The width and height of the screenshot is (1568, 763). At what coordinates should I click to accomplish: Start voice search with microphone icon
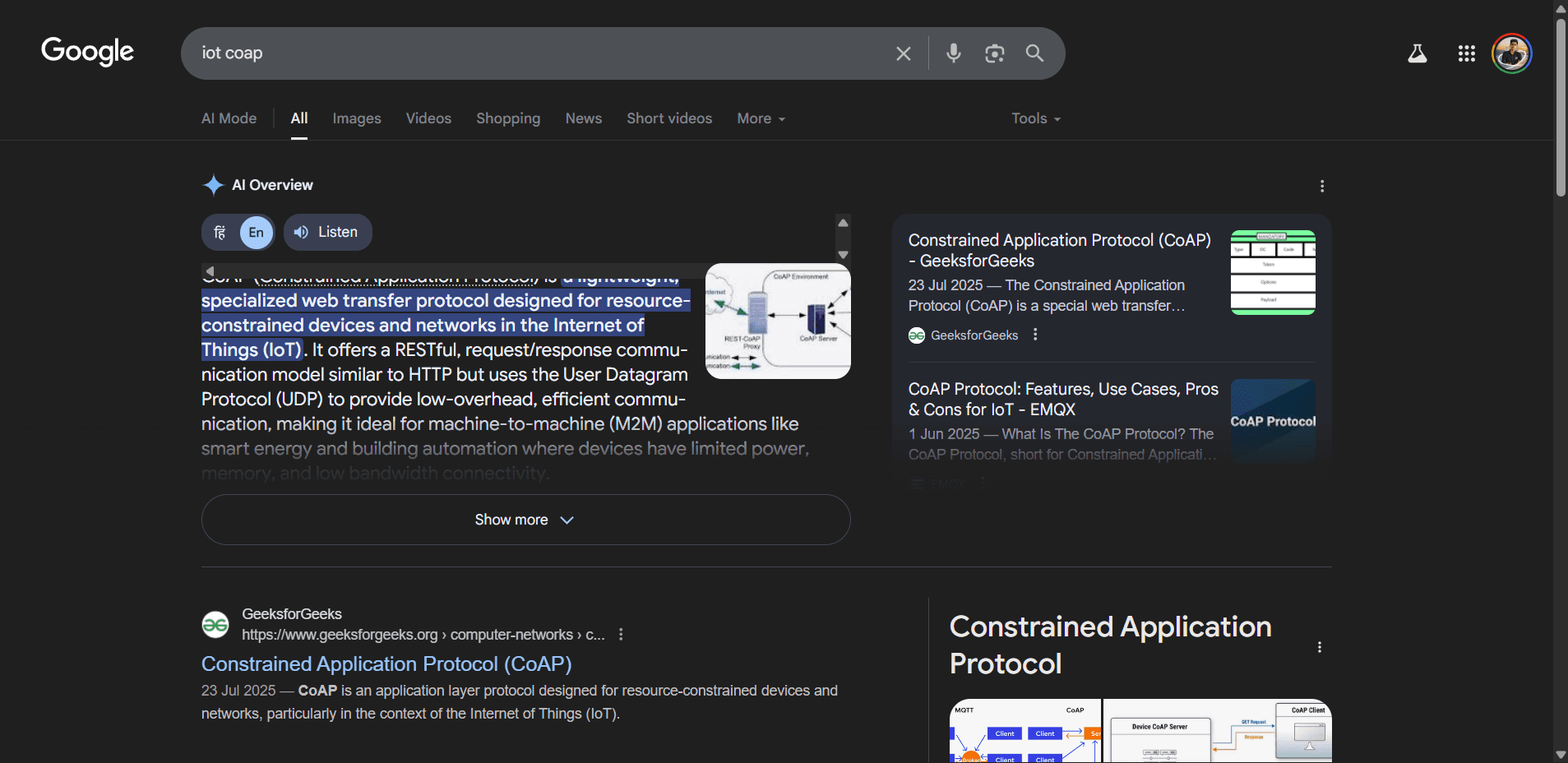[x=953, y=53]
